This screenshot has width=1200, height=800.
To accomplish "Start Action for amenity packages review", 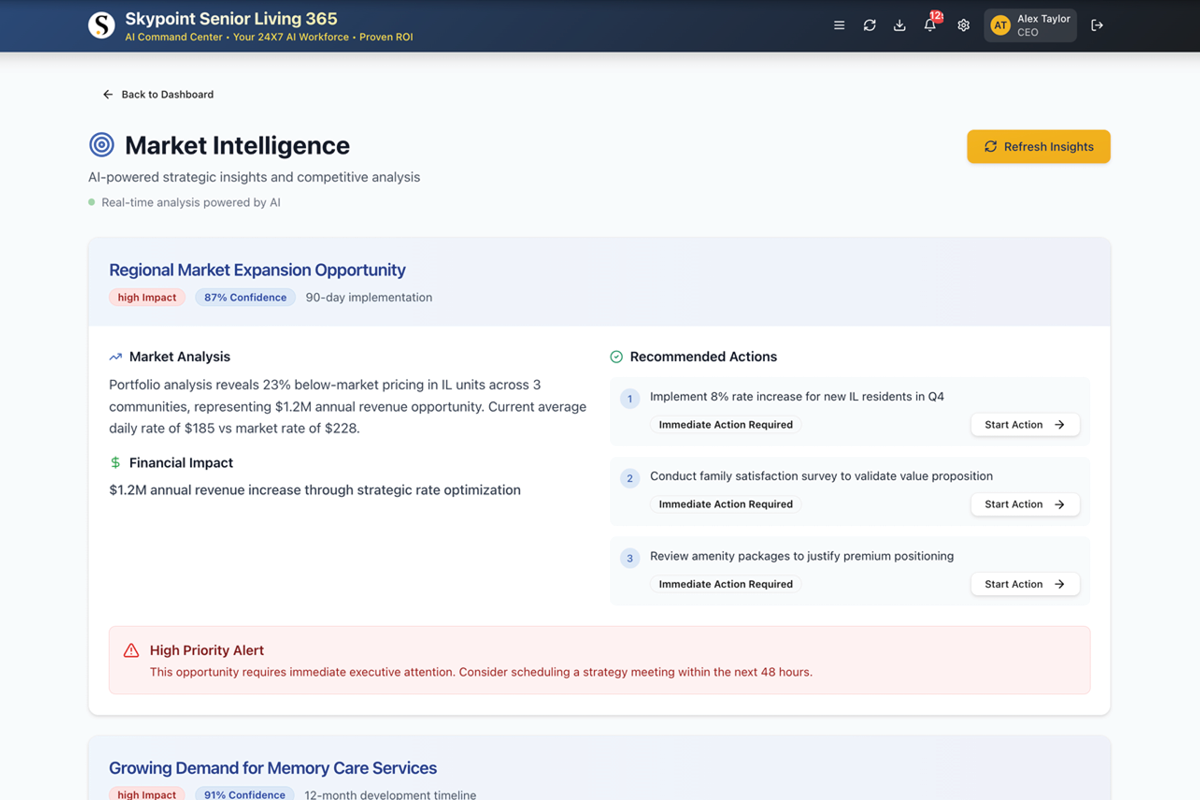I will (x=1025, y=585).
